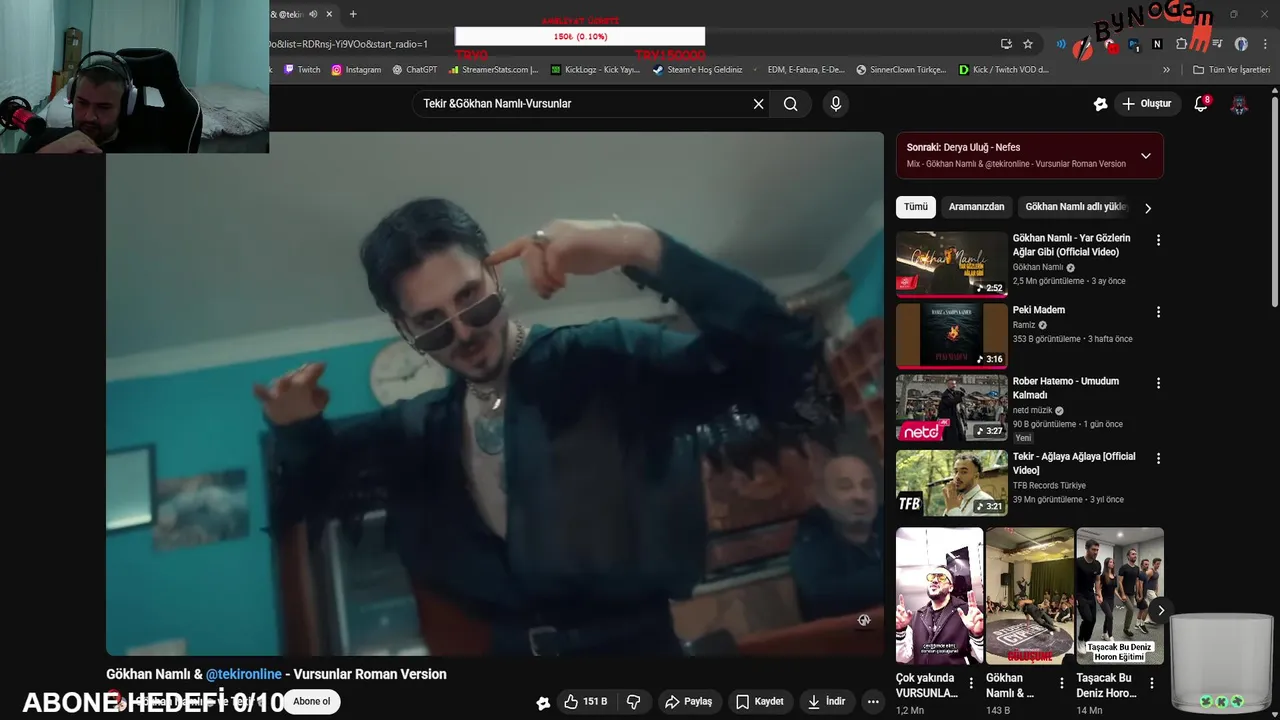Open the Twitch bookmark
The width and height of the screenshot is (1280, 720).
pos(302,70)
